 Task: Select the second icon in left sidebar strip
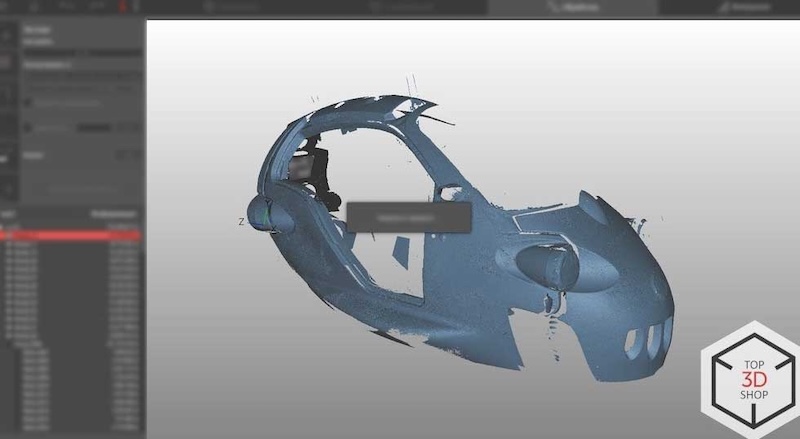[4, 62]
